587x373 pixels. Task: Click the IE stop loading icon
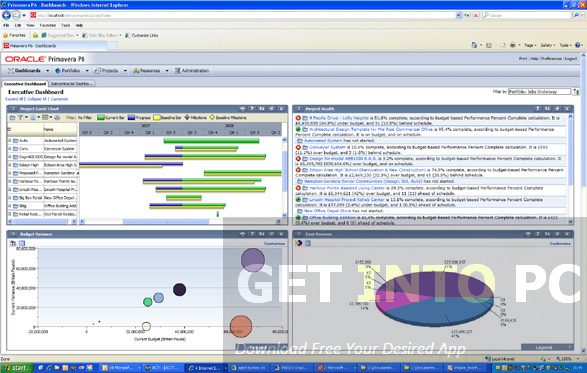[x=475, y=15]
